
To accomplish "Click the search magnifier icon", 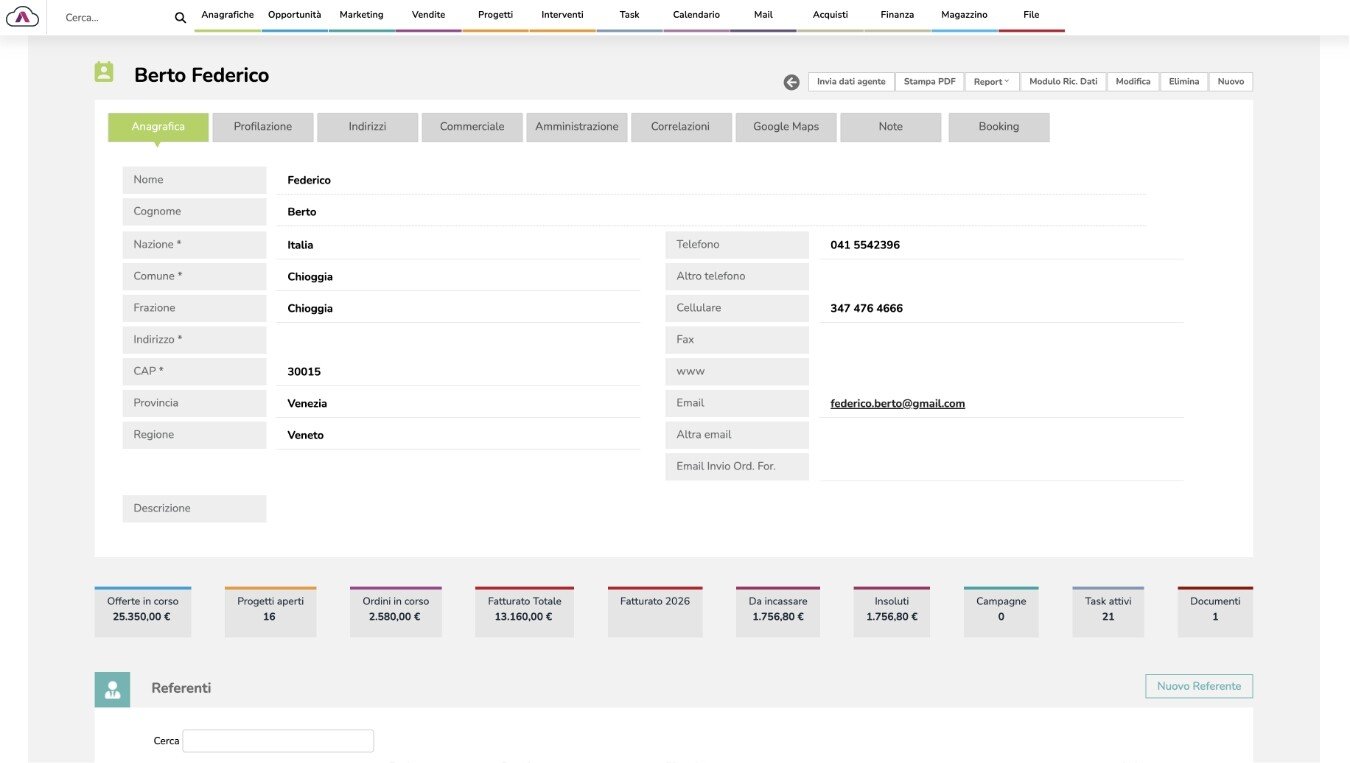I will pyautogui.click(x=180, y=17).
